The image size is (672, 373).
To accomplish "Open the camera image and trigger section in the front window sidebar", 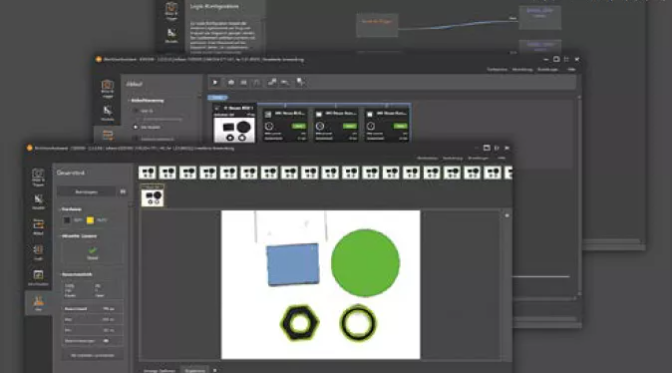I will [x=38, y=177].
